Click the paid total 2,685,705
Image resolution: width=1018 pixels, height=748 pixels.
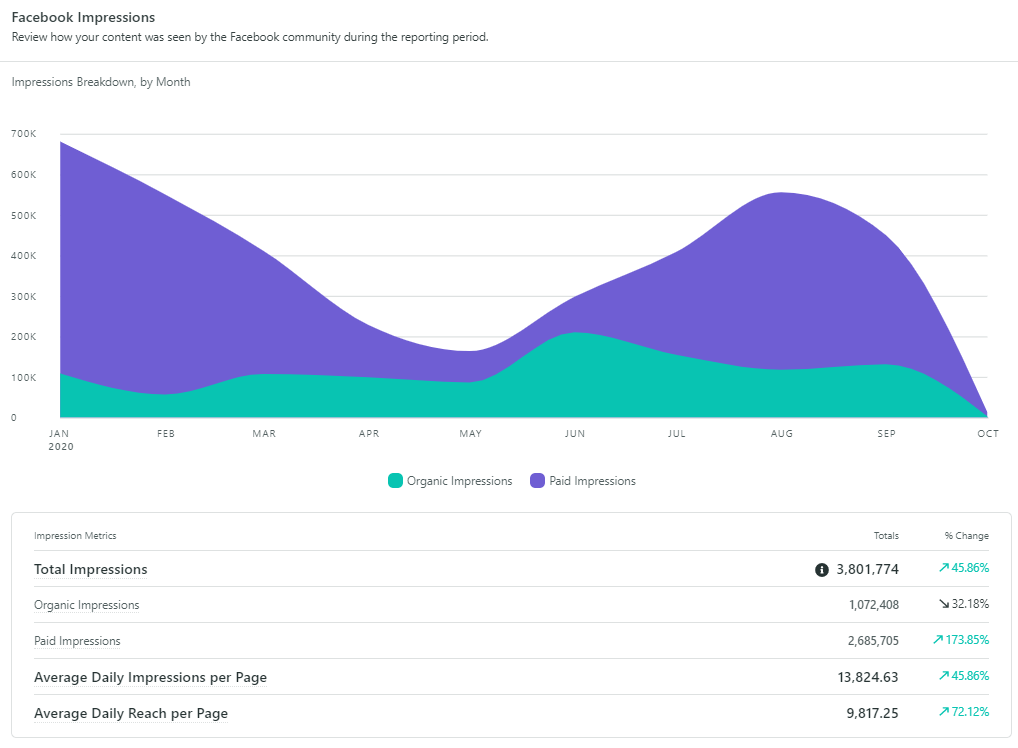[x=873, y=641]
